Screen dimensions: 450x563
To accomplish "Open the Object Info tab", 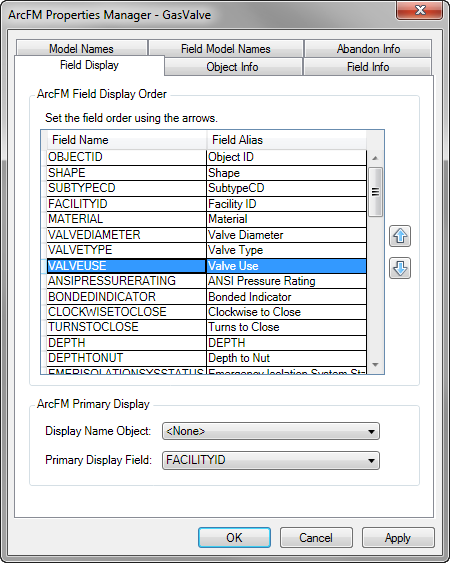I will (x=232, y=67).
